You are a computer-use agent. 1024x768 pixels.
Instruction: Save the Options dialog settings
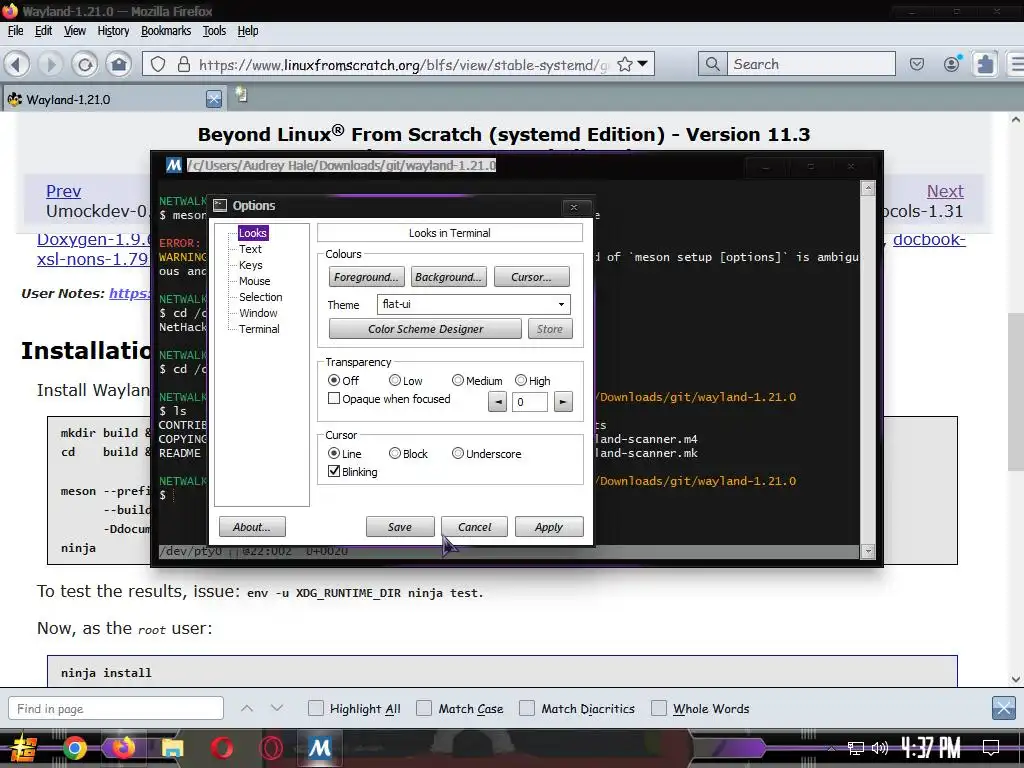[x=400, y=526]
